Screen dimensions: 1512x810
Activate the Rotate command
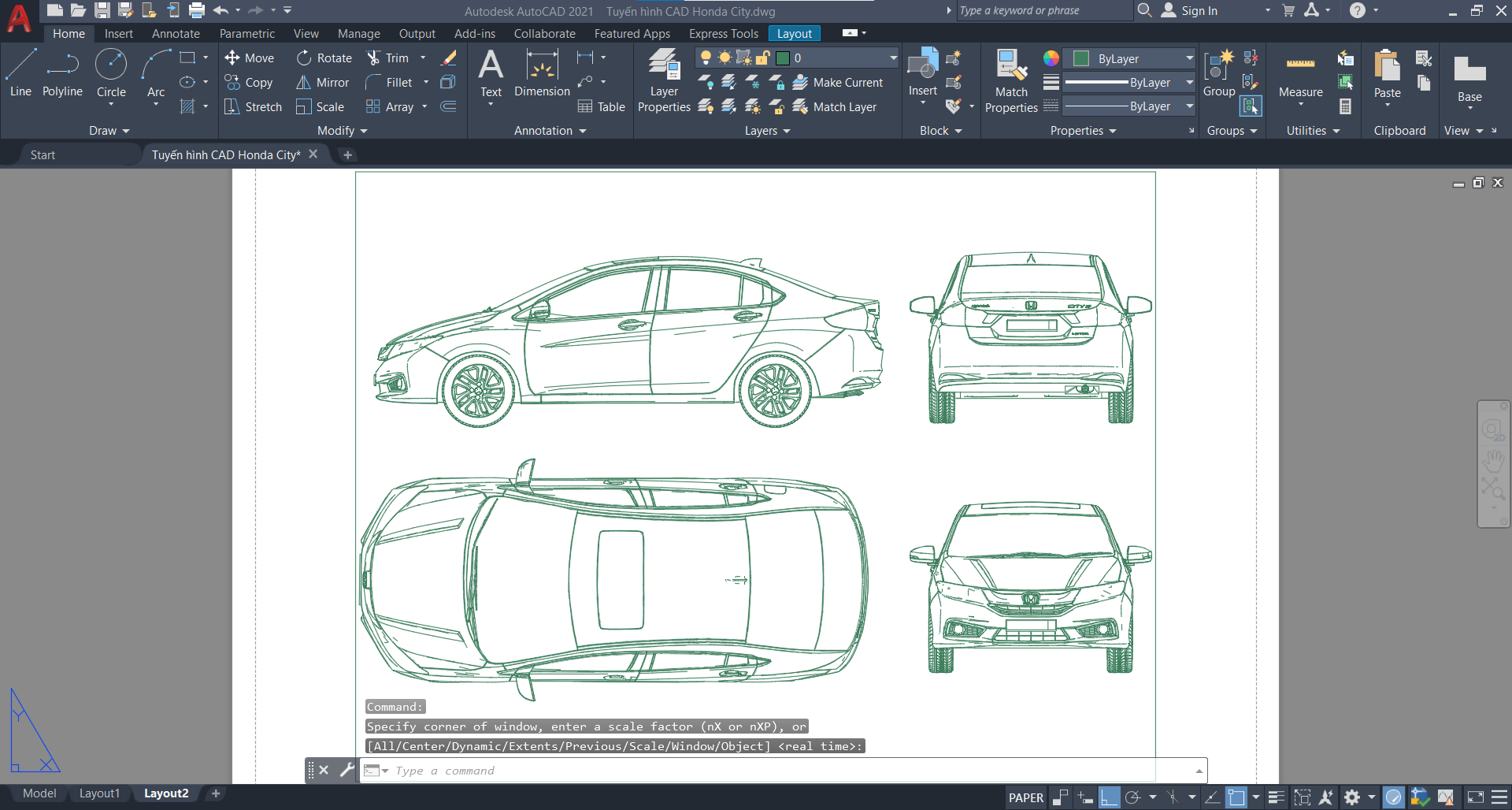click(x=324, y=58)
